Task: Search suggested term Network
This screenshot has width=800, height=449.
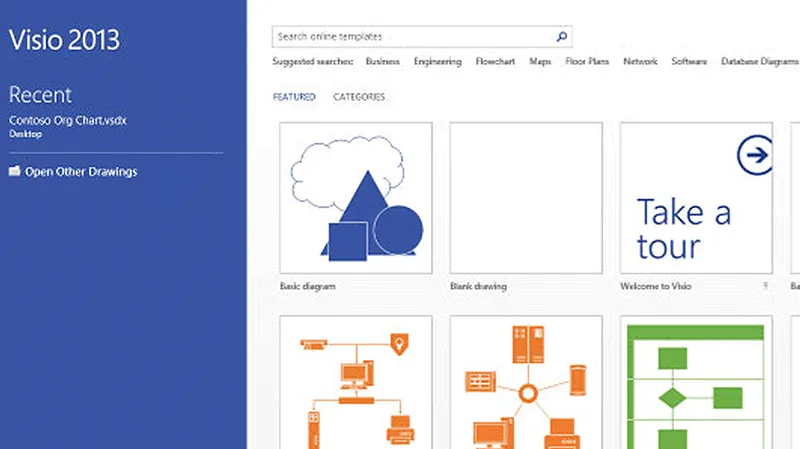Action: (x=640, y=61)
